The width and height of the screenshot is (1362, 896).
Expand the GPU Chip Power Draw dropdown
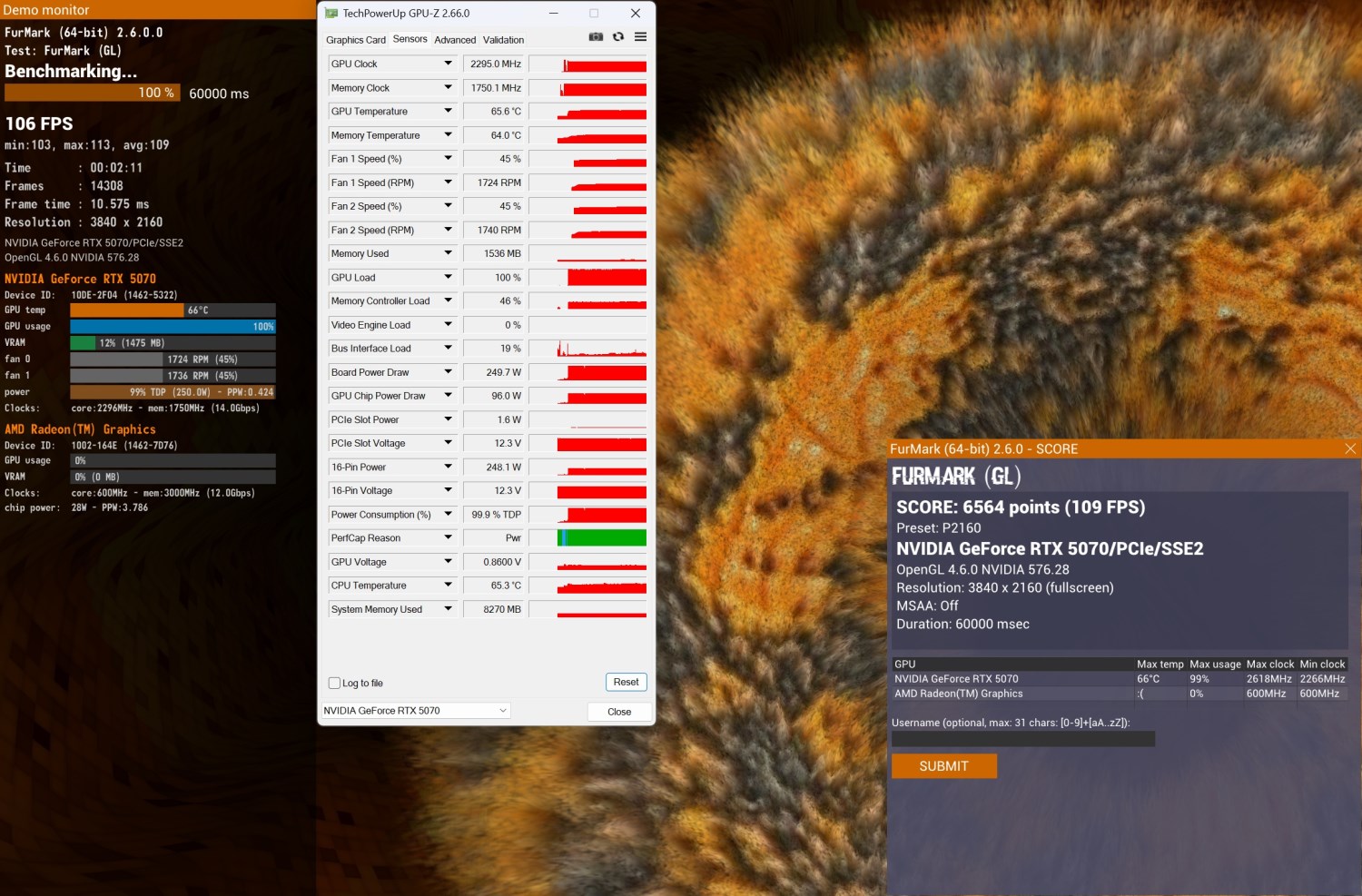click(448, 396)
